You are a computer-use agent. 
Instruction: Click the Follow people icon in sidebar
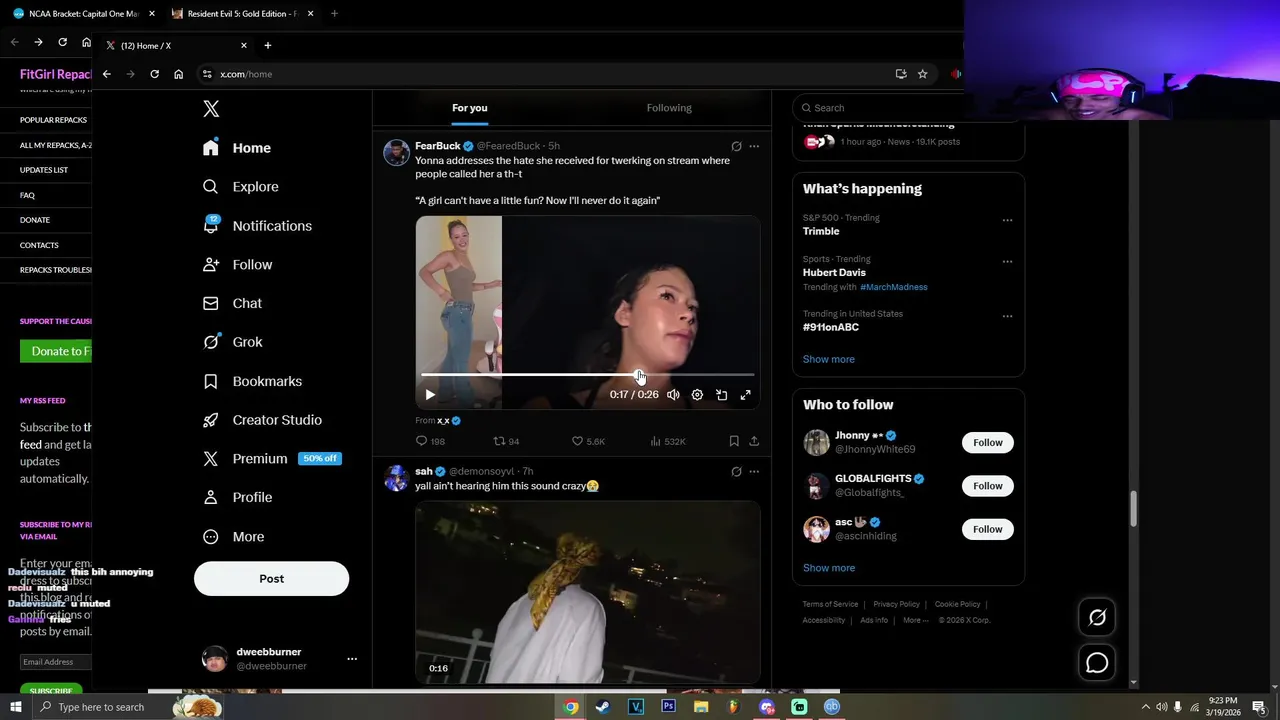click(x=211, y=265)
